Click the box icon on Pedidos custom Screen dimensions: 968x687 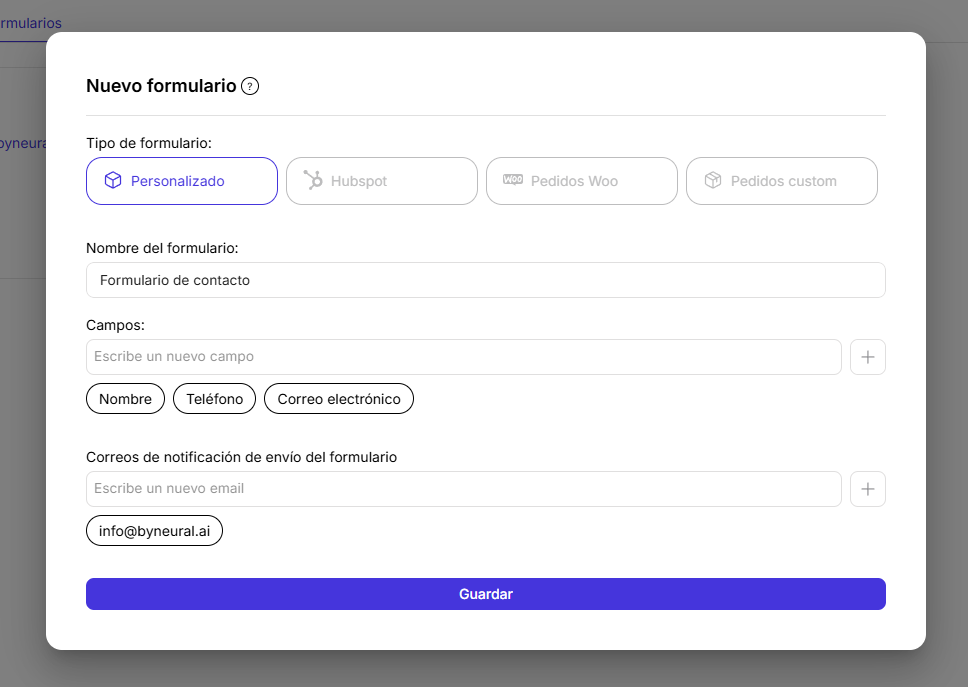(x=713, y=180)
